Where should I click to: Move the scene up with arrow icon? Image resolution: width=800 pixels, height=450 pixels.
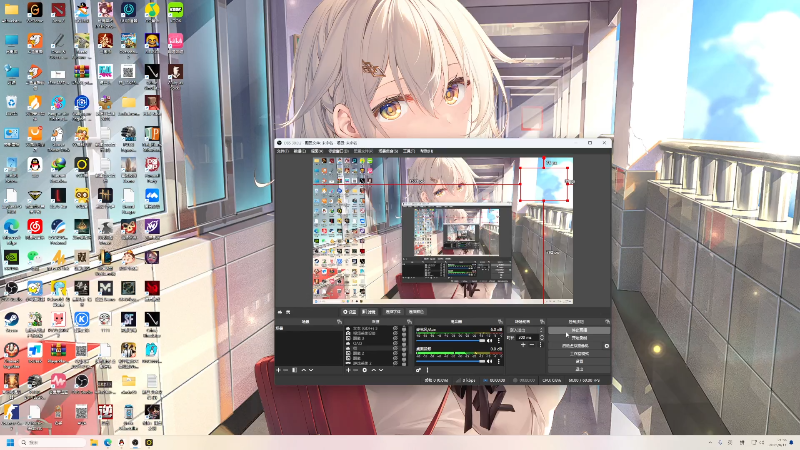[x=304, y=370]
